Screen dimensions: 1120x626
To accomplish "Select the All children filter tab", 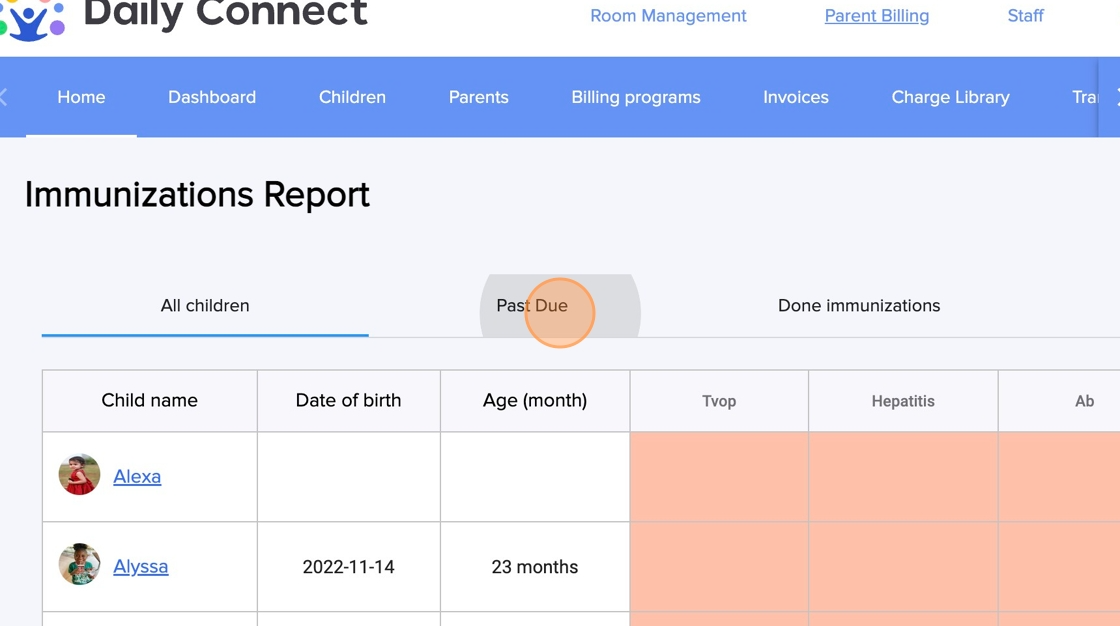I will pos(205,306).
